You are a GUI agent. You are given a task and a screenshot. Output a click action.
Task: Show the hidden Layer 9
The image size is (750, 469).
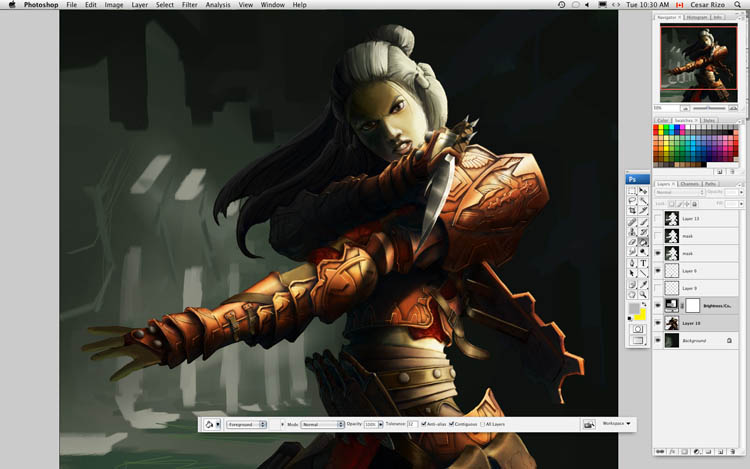tap(658, 288)
